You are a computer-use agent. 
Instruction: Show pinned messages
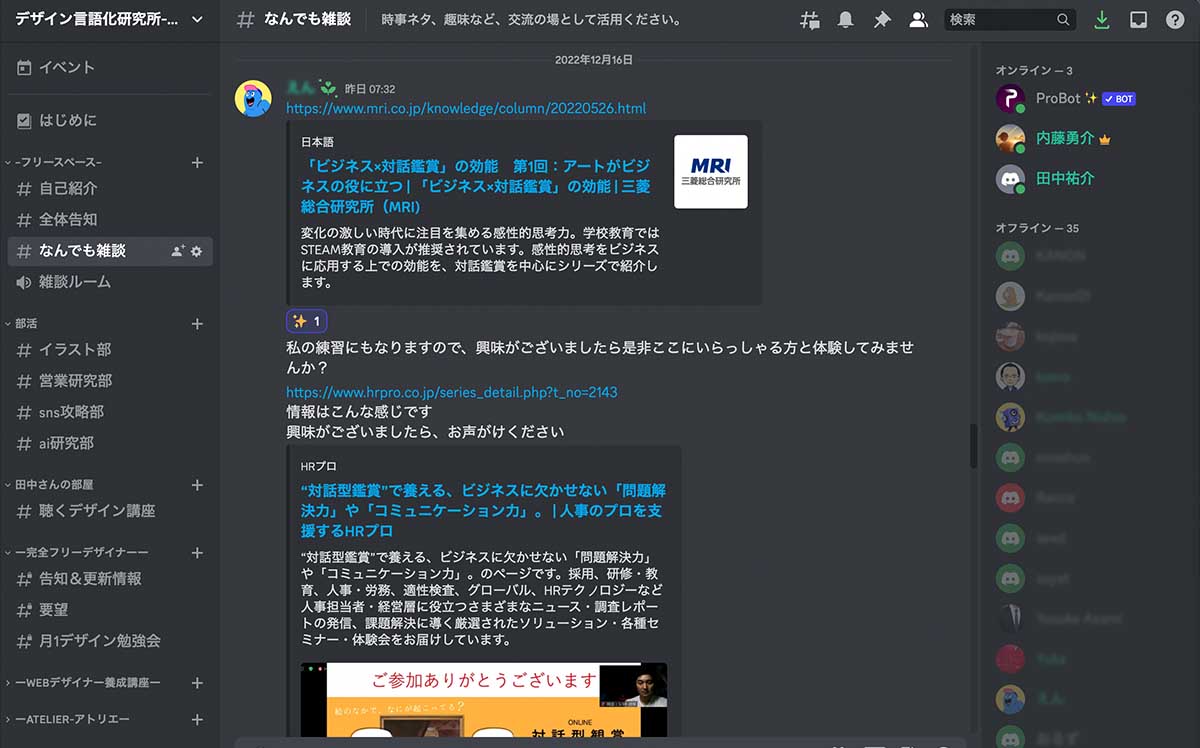point(882,20)
